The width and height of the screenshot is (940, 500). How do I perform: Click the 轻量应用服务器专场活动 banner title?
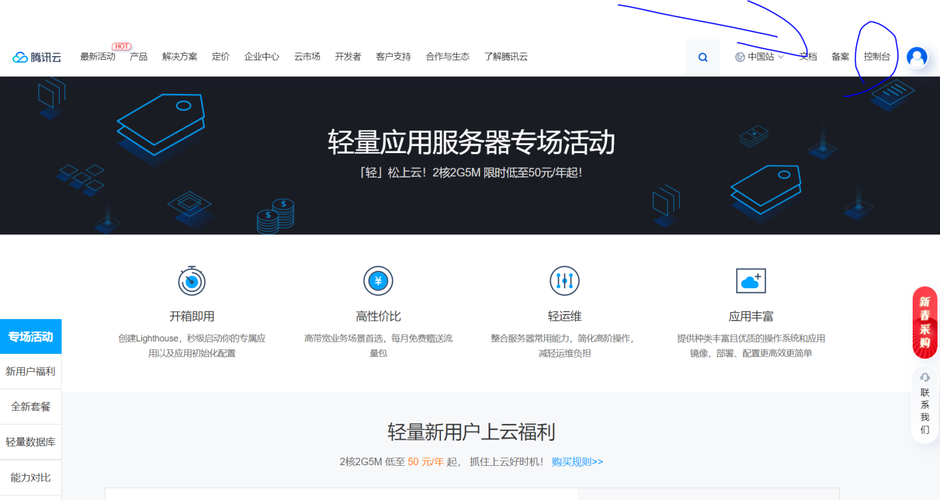point(471,142)
